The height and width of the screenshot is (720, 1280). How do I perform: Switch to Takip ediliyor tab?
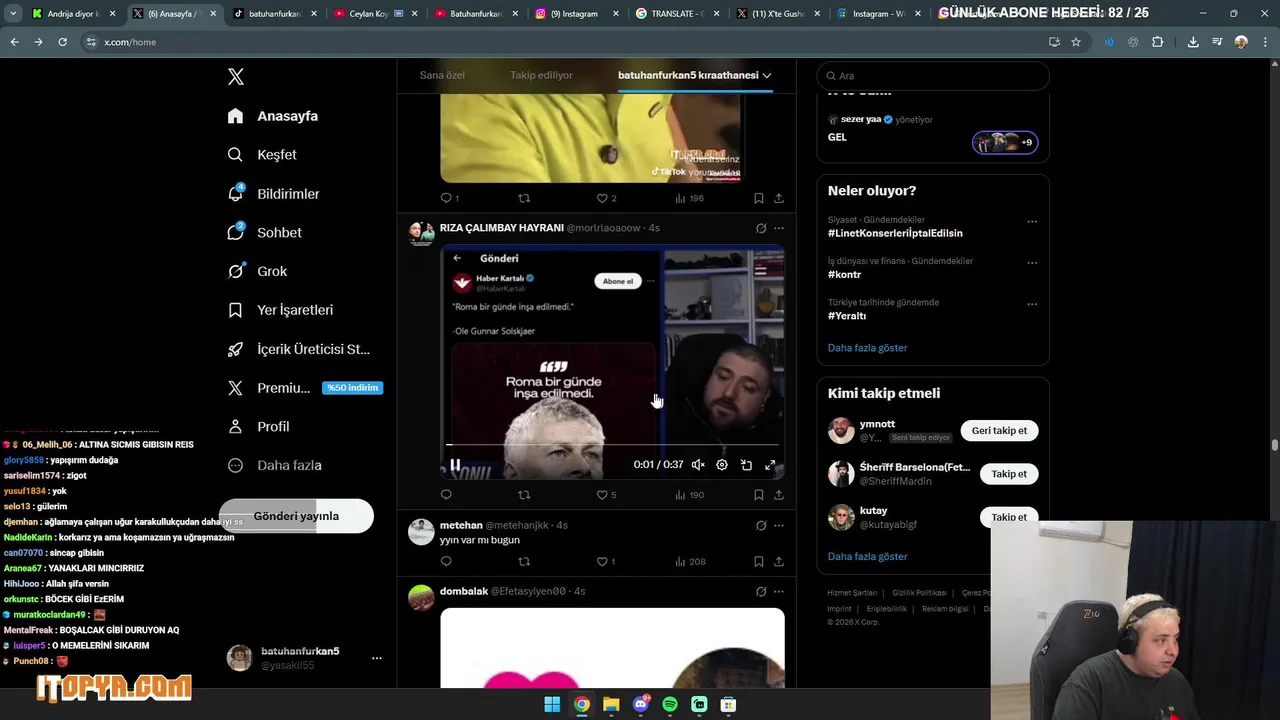541,75
